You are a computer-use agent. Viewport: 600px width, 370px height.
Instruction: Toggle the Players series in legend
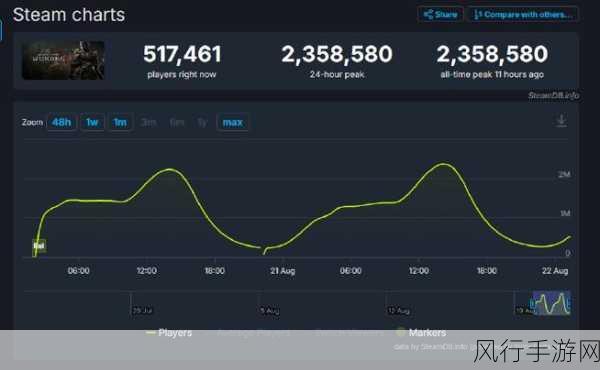(169, 333)
